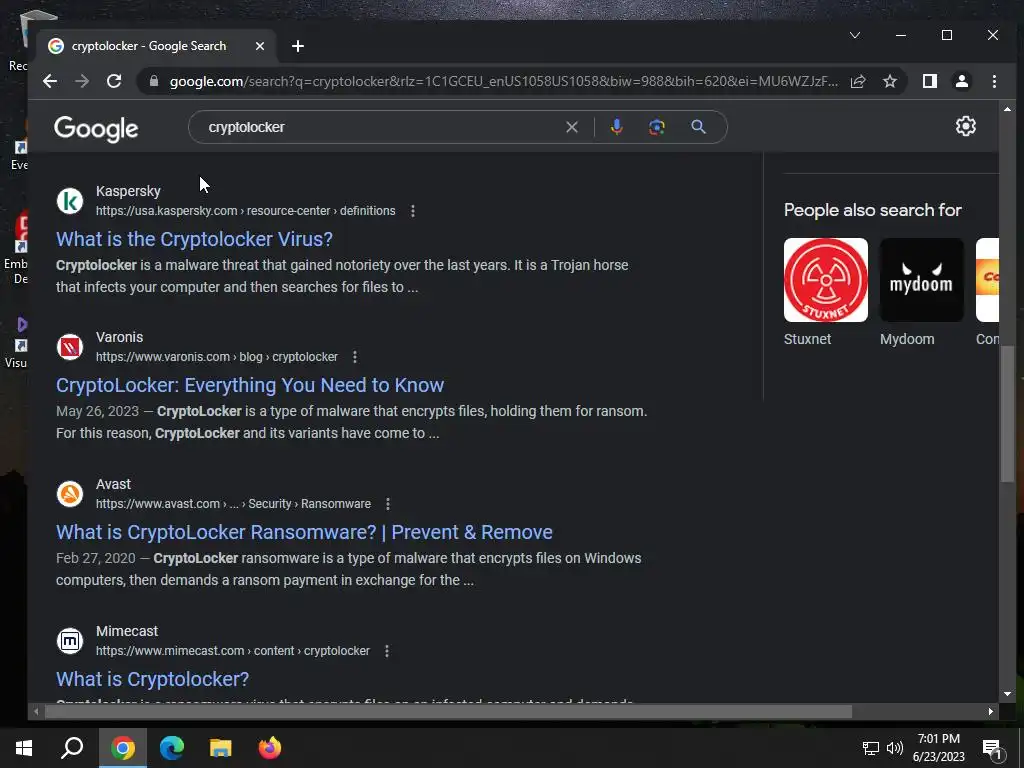Select the Mydoom related search thumbnail
This screenshot has width=1024, height=768.
click(921, 280)
